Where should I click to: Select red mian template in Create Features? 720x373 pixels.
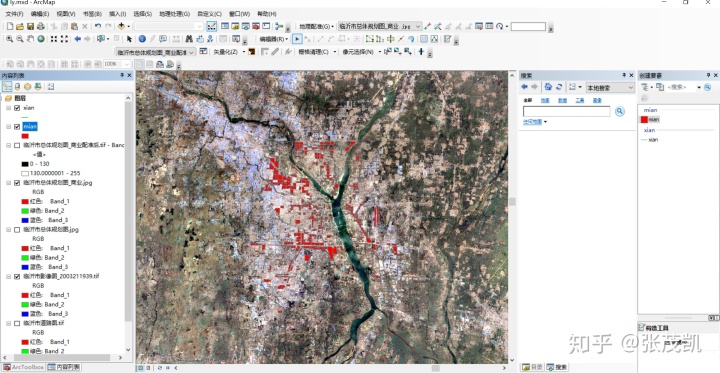pos(650,119)
